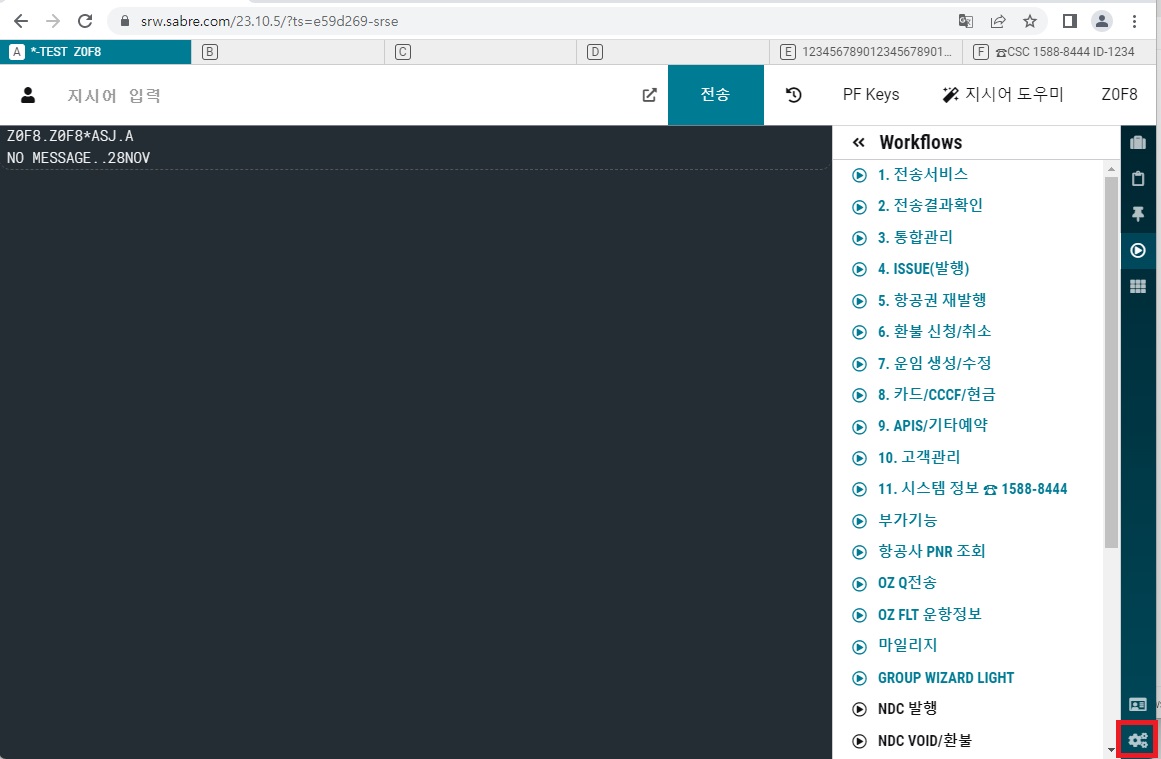Screen dimensions: 1161x759
Task: Switch to work area A TEST Z0F8
Action: (96, 52)
